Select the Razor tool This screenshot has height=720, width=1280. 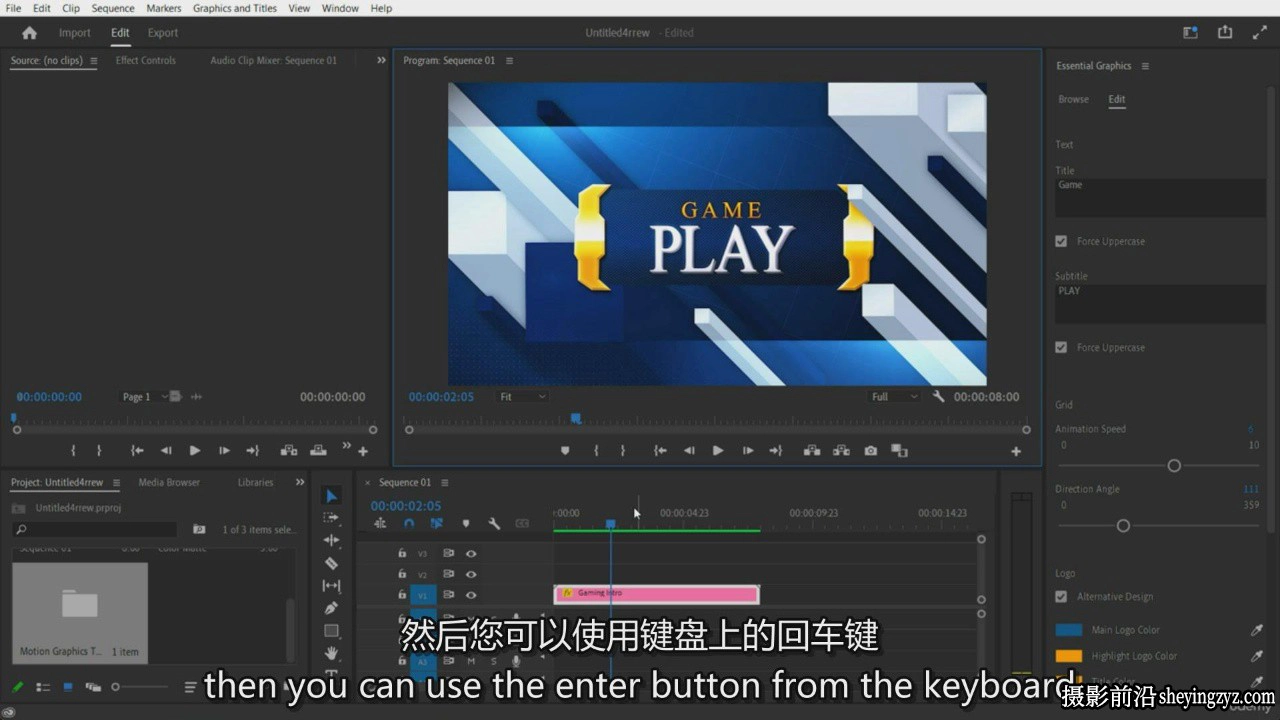332,563
